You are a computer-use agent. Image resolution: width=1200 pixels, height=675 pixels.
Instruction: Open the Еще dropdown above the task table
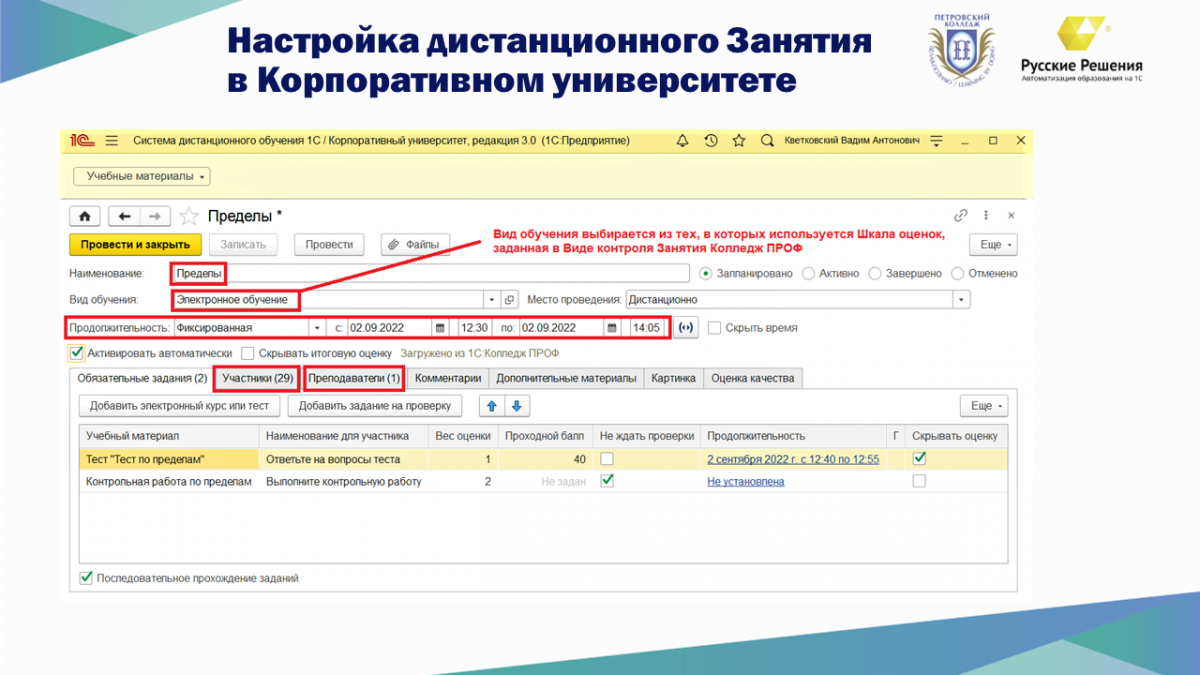[983, 406]
